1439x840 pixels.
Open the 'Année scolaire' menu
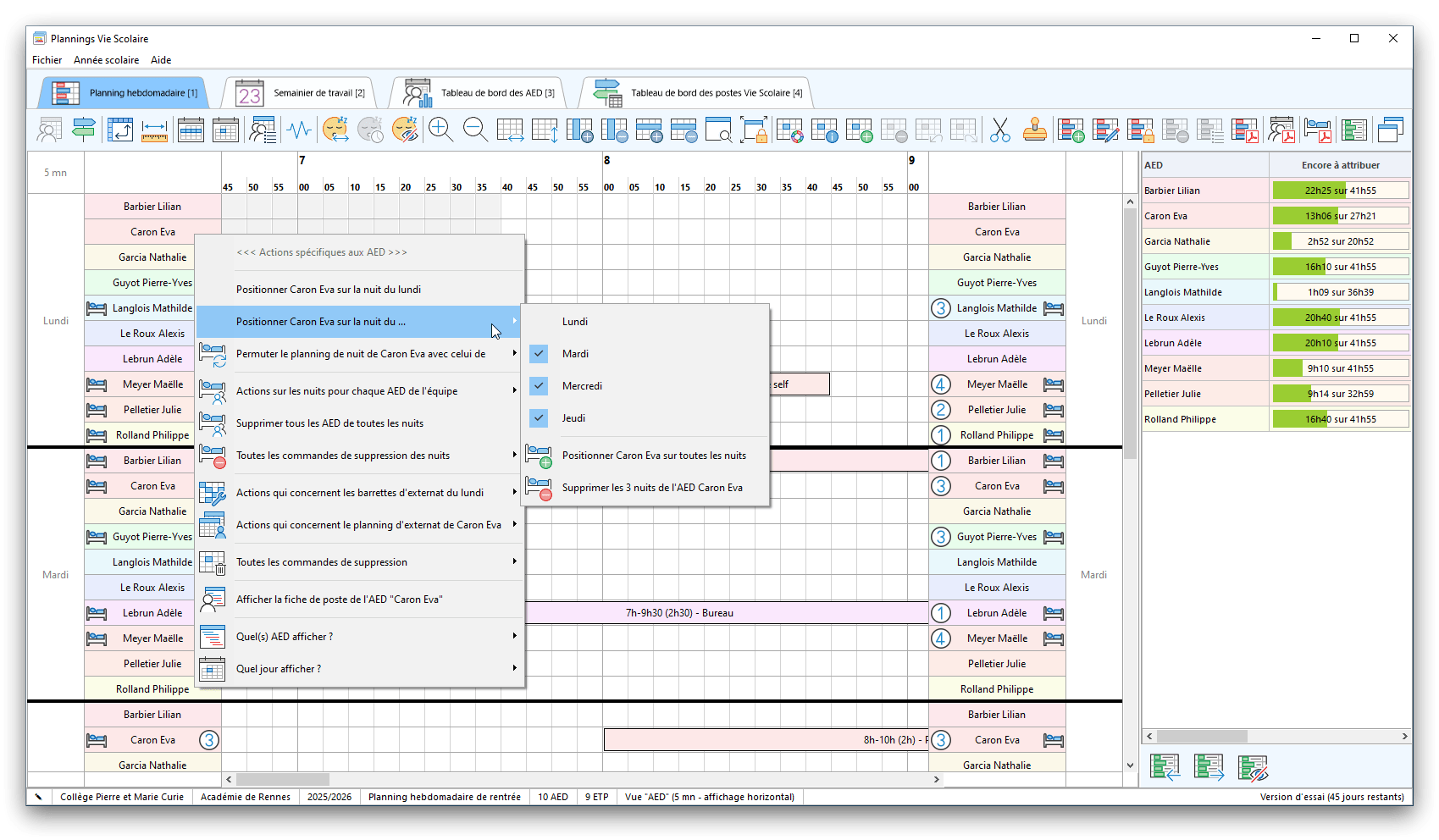106,60
